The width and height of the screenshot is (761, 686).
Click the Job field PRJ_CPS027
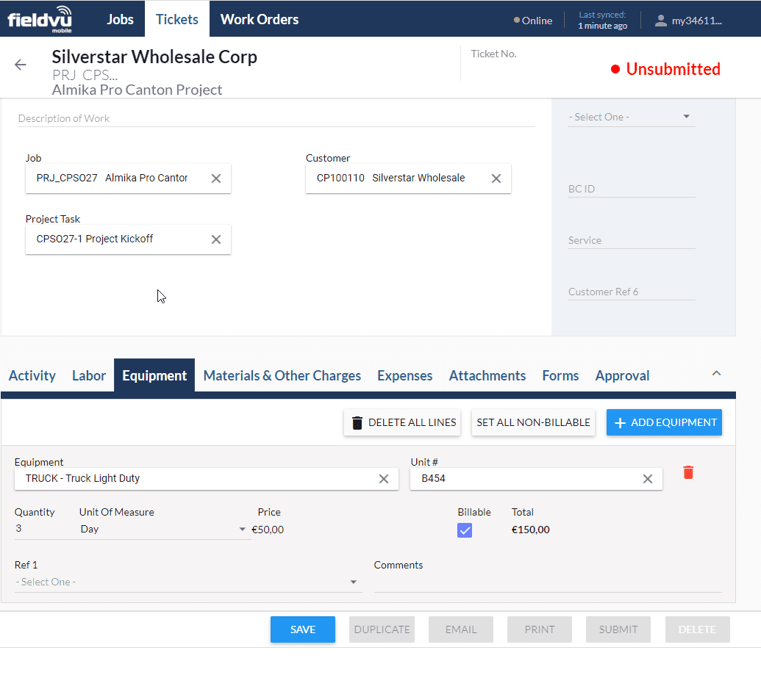[128, 179]
